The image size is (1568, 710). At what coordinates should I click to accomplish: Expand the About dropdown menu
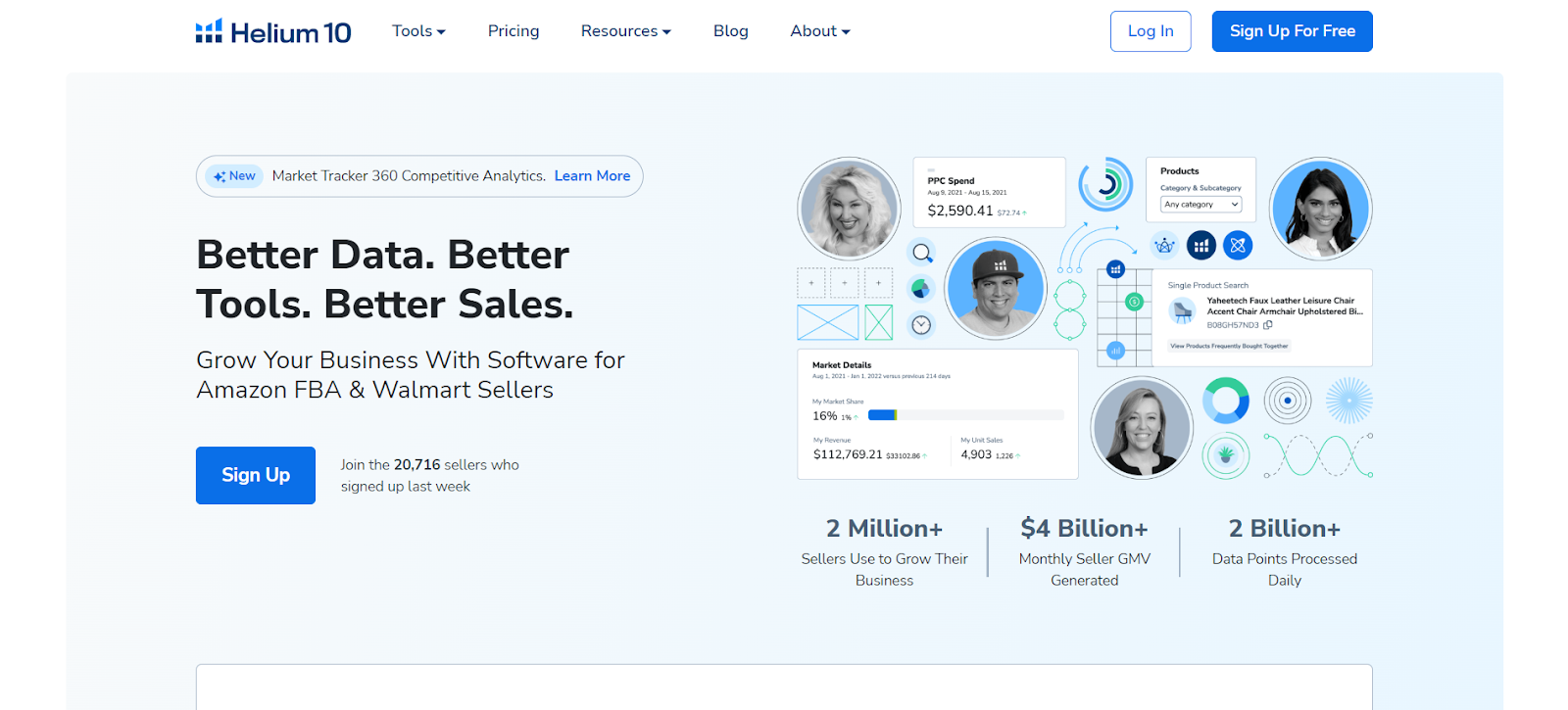click(819, 31)
